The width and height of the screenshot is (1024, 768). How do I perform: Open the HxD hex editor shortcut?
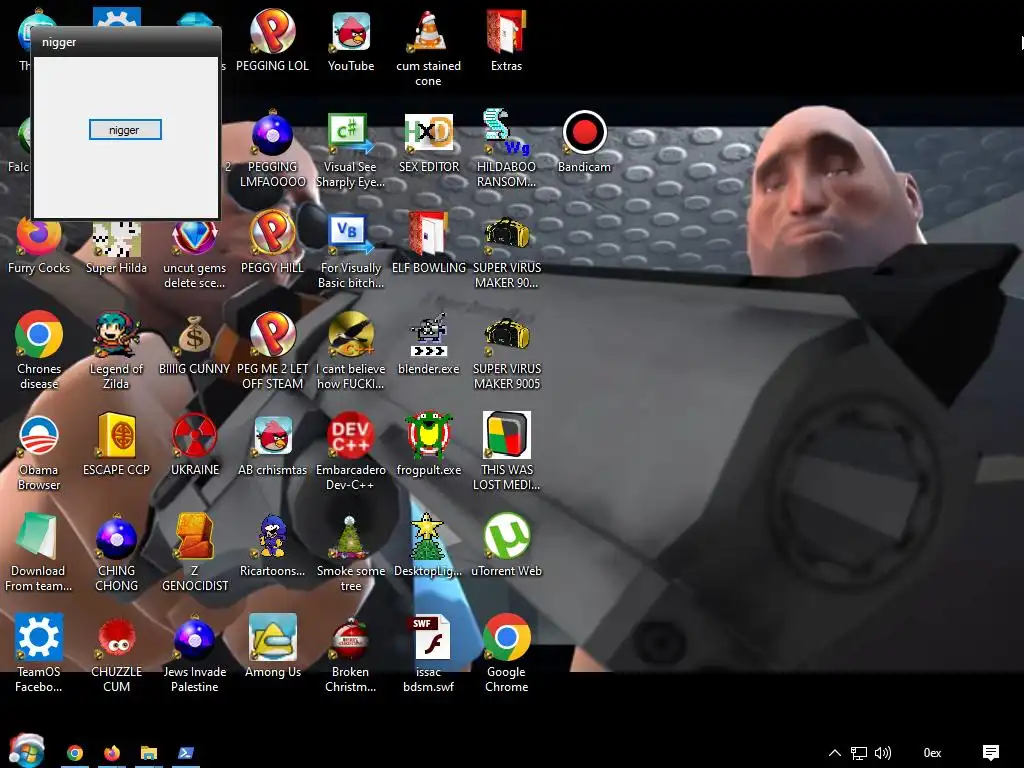428,133
